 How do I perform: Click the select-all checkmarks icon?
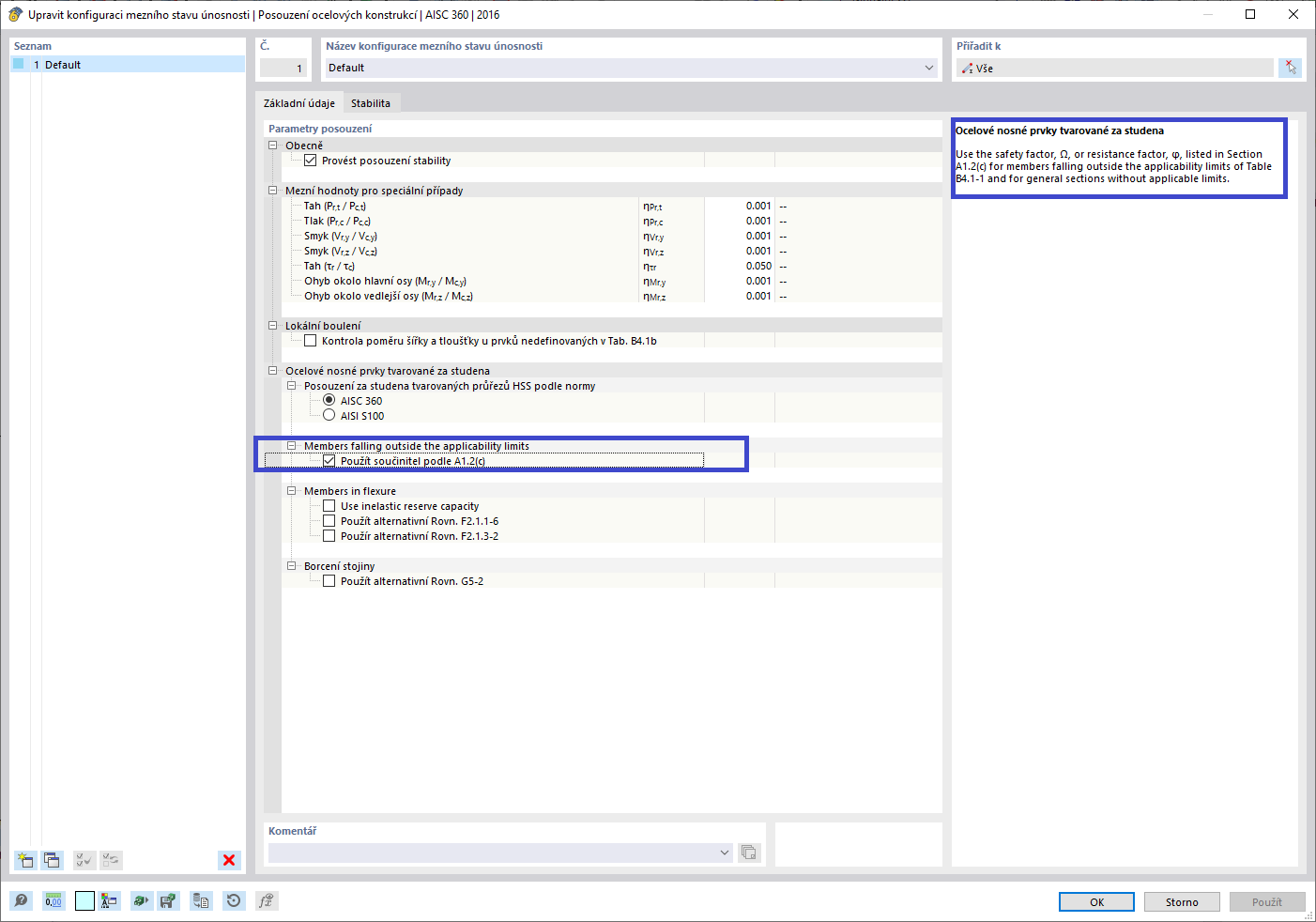click(x=84, y=860)
